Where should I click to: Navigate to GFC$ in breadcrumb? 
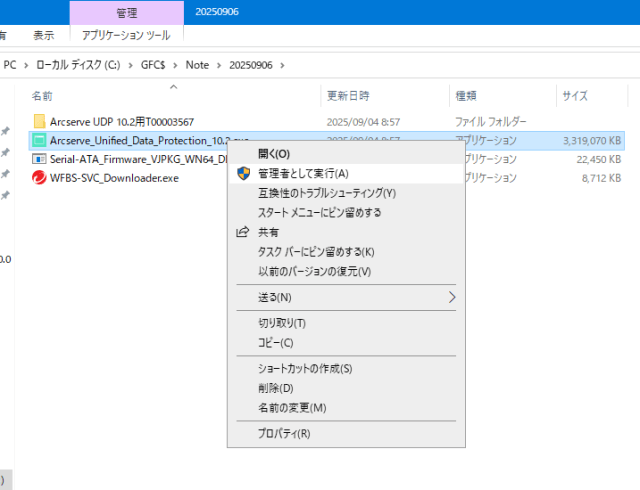pyautogui.click(x=153, y=65)
